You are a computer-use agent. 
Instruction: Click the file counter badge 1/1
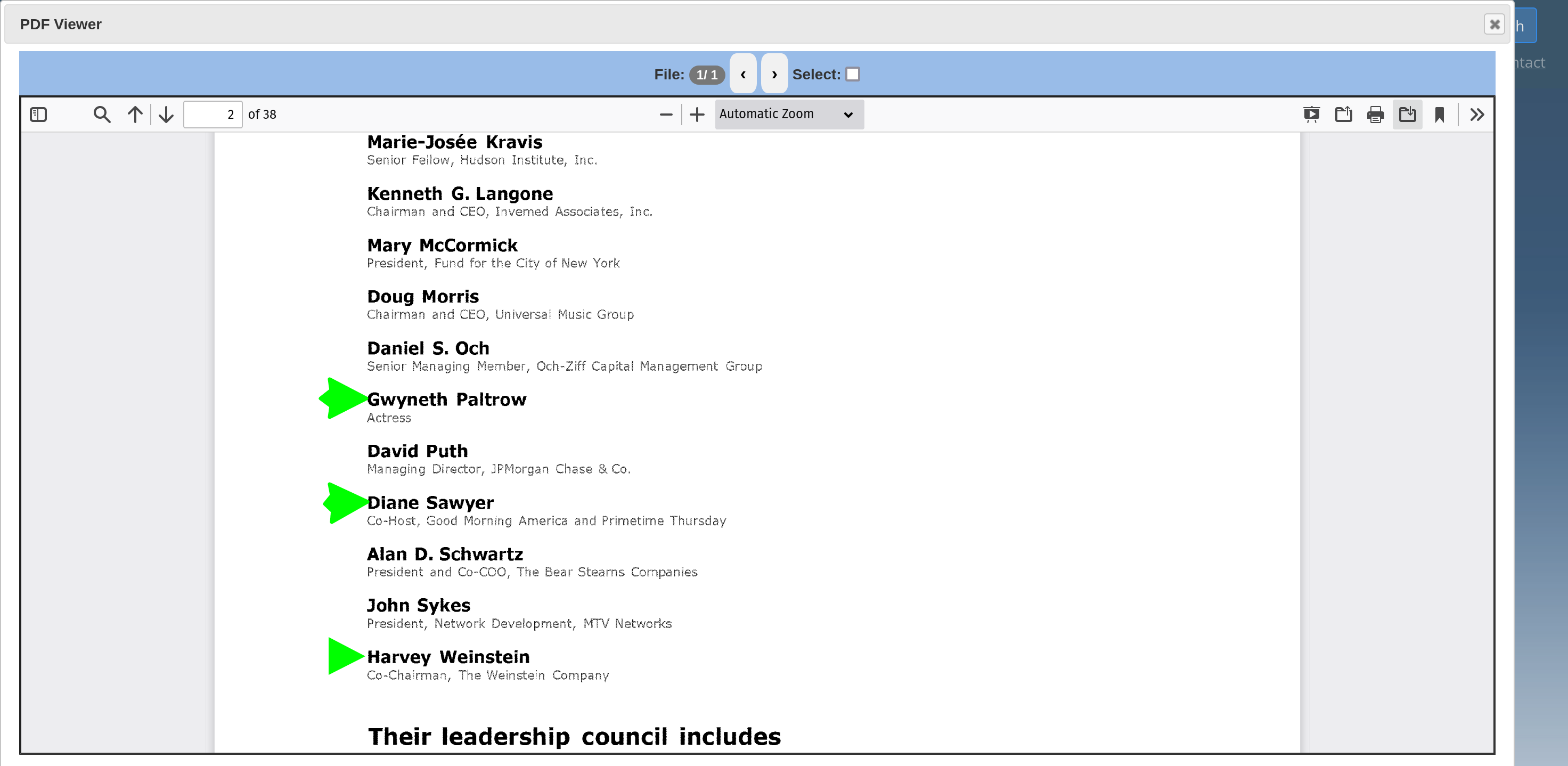point(707,74)
